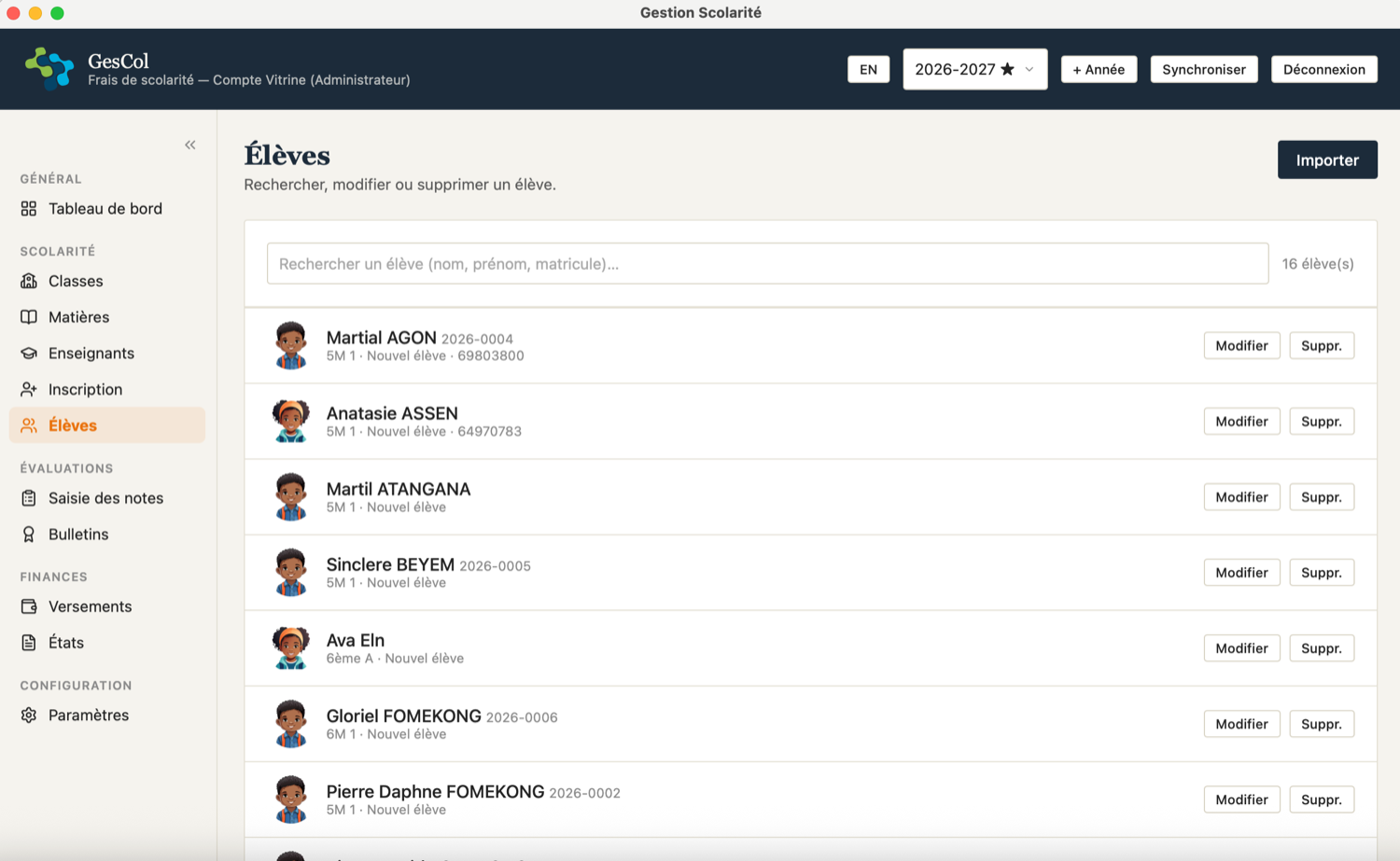
Task: Click Pierre Daphne FOMEKONG's avatar
Action: click(291, 799)
